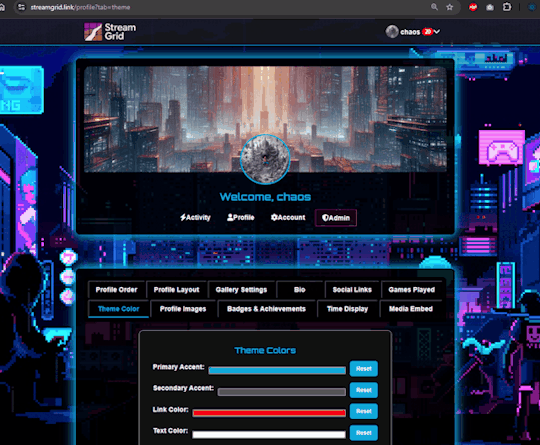
Task: Select the Theme Color tab
Action: pyautogui.click(x=118, y=309)
